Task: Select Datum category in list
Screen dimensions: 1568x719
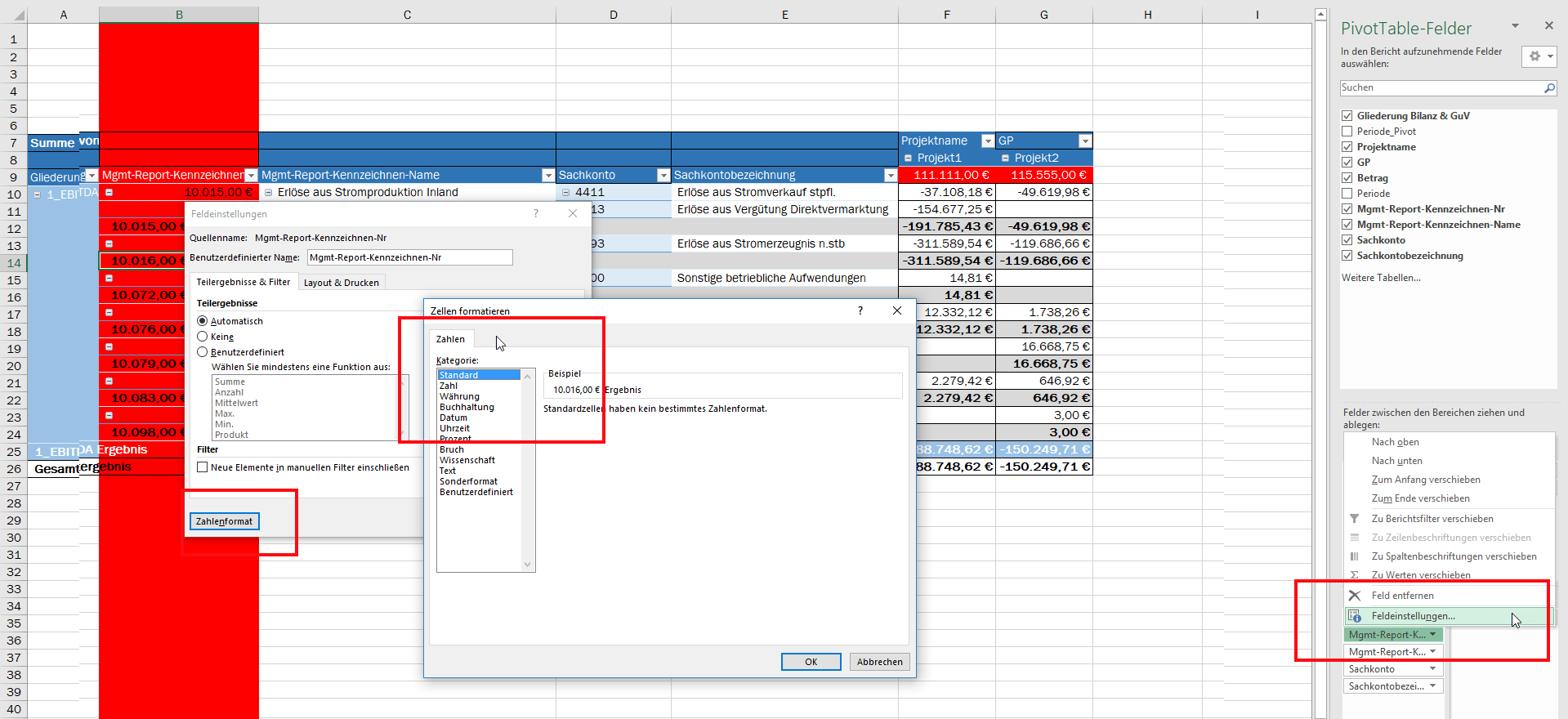Action: point(453,418)
